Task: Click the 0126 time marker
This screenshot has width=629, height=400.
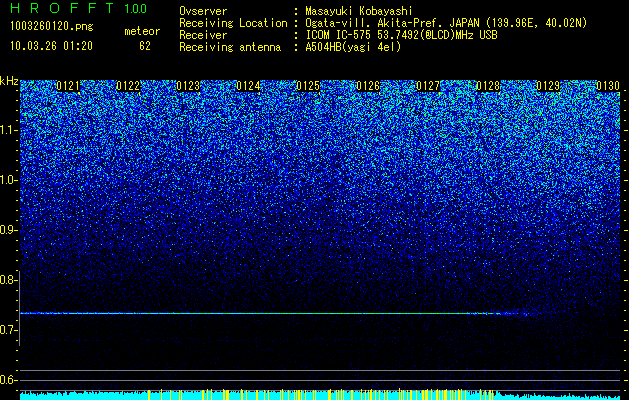Action: [x=368, y=86]
